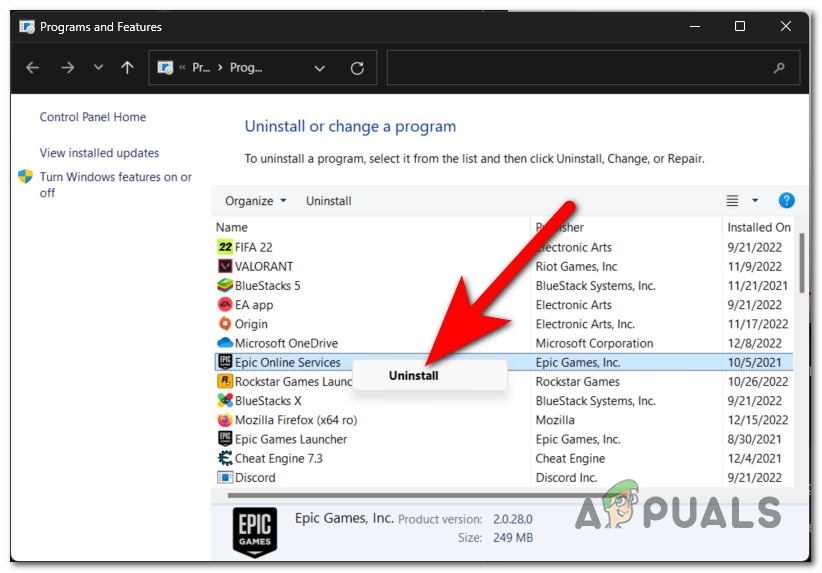Image resolution: width=822 pixels, height=573 pixels.
Task: Click the product version 2.0.28.0 value
Action: coord(512,519)
